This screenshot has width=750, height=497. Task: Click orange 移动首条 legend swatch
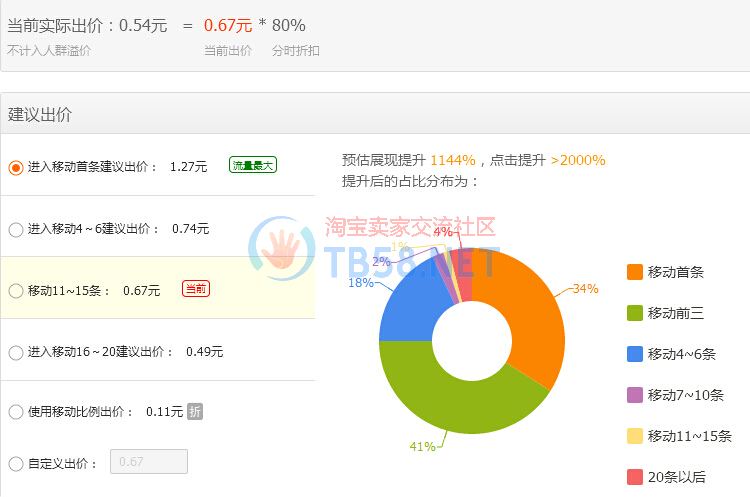click(x=634, y=272)
